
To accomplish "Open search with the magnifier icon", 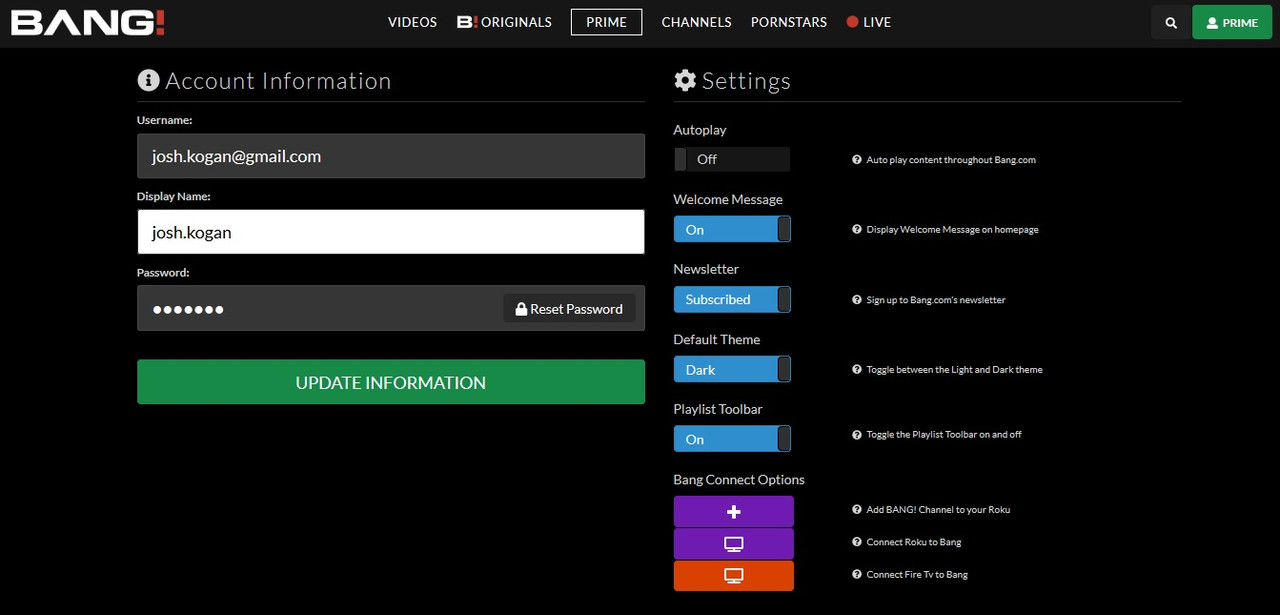I will click(1171, 22).
